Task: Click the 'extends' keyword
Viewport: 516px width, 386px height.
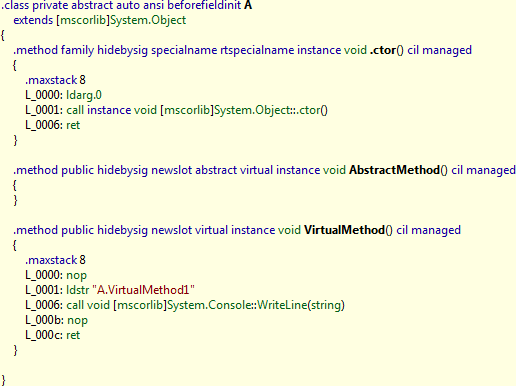Action: pos(33,20)
